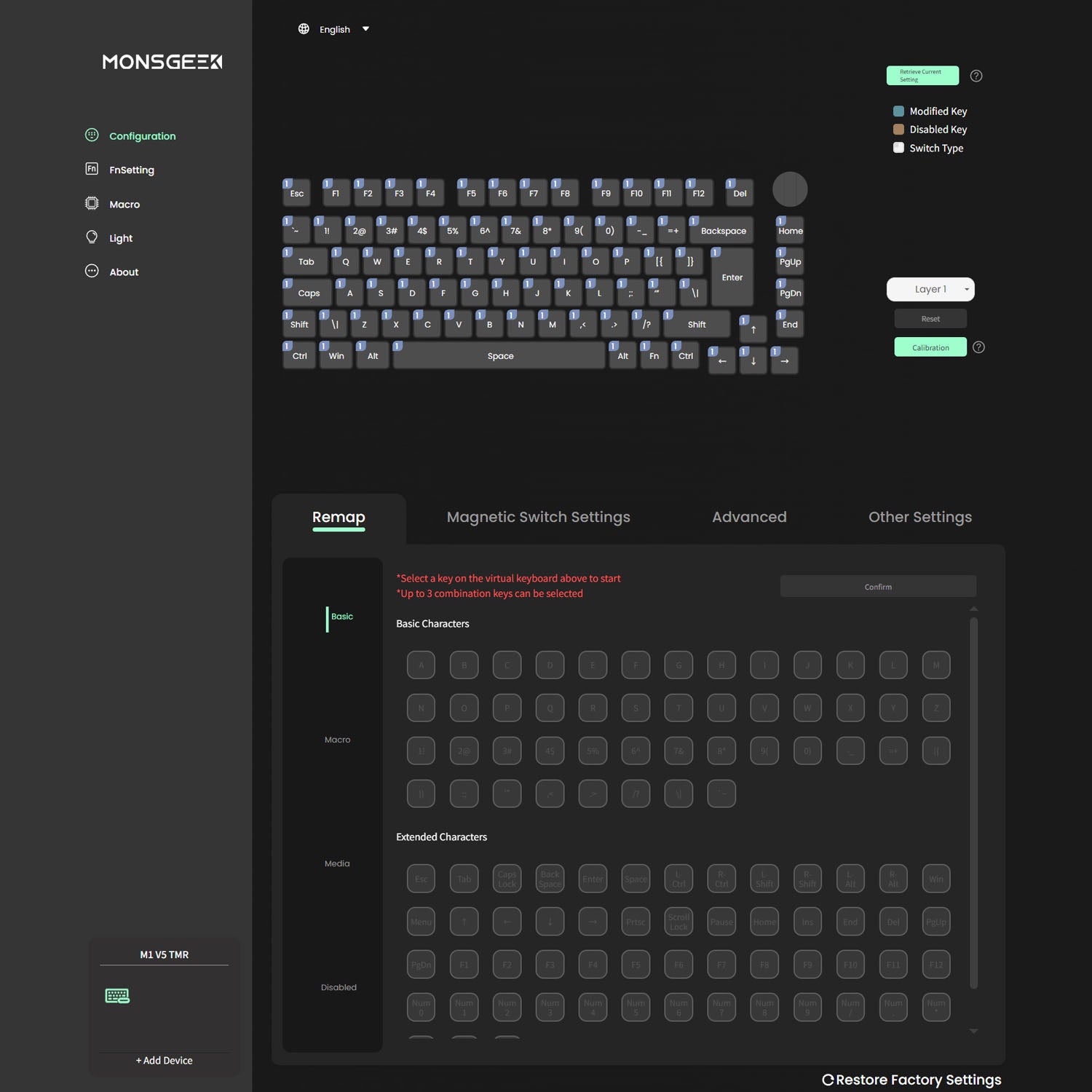This screenshot has height=1092, width=1092.
Task: Switch to Magnetic Switch Settings tab
Action: (x=538, y=517)
